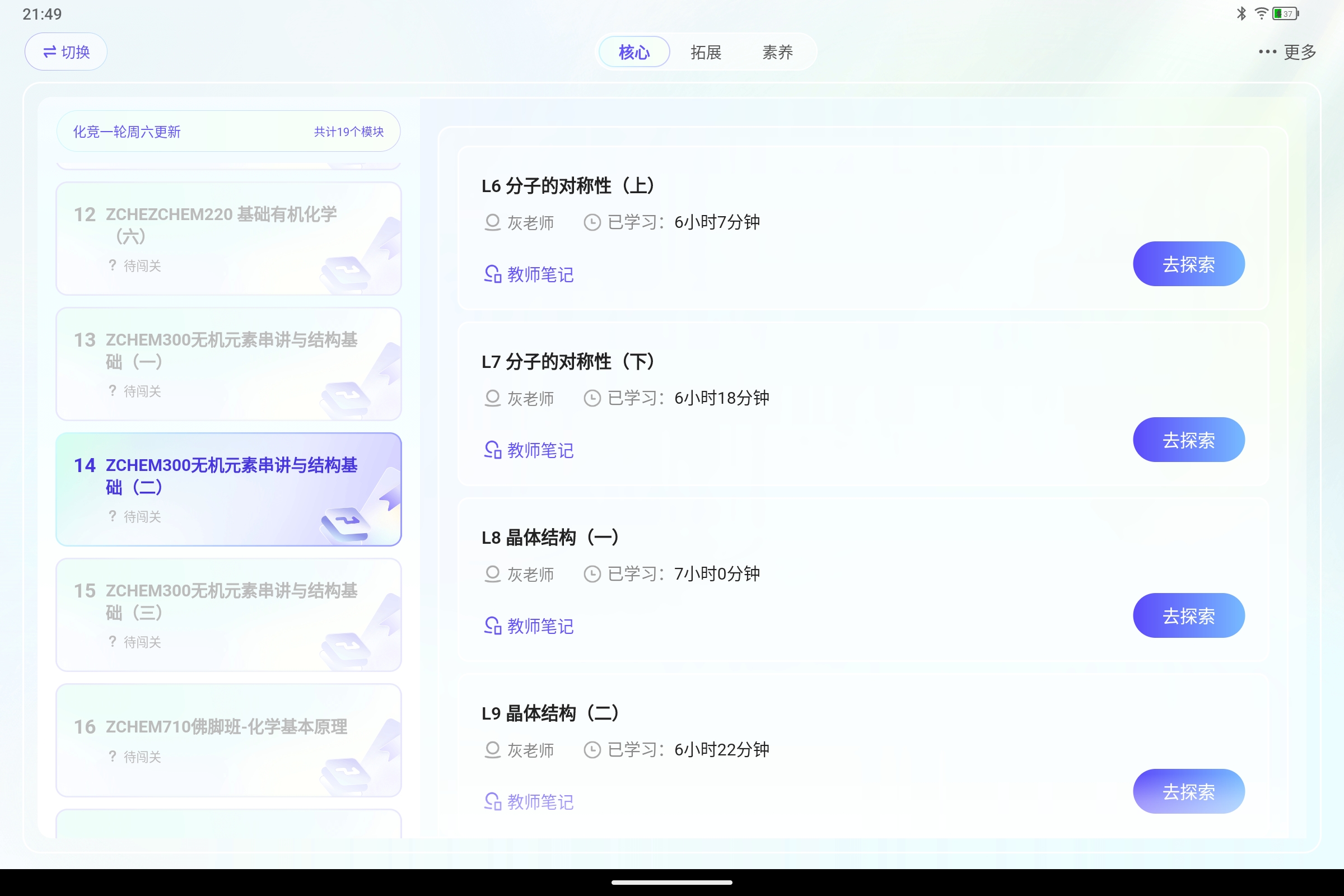Click the teacher avatar icon in L9
Image resolution: width=1344 pixels, height=896 pixels.
(x=493, y=750)
